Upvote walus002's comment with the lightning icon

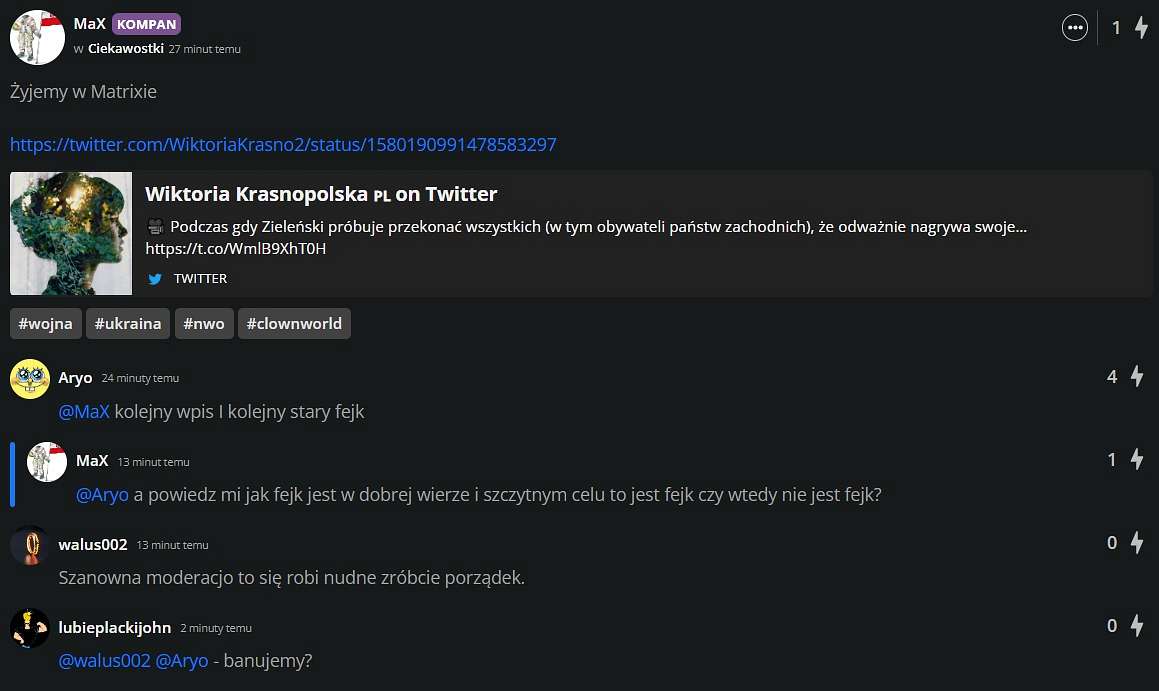[x=1137, y=542]
